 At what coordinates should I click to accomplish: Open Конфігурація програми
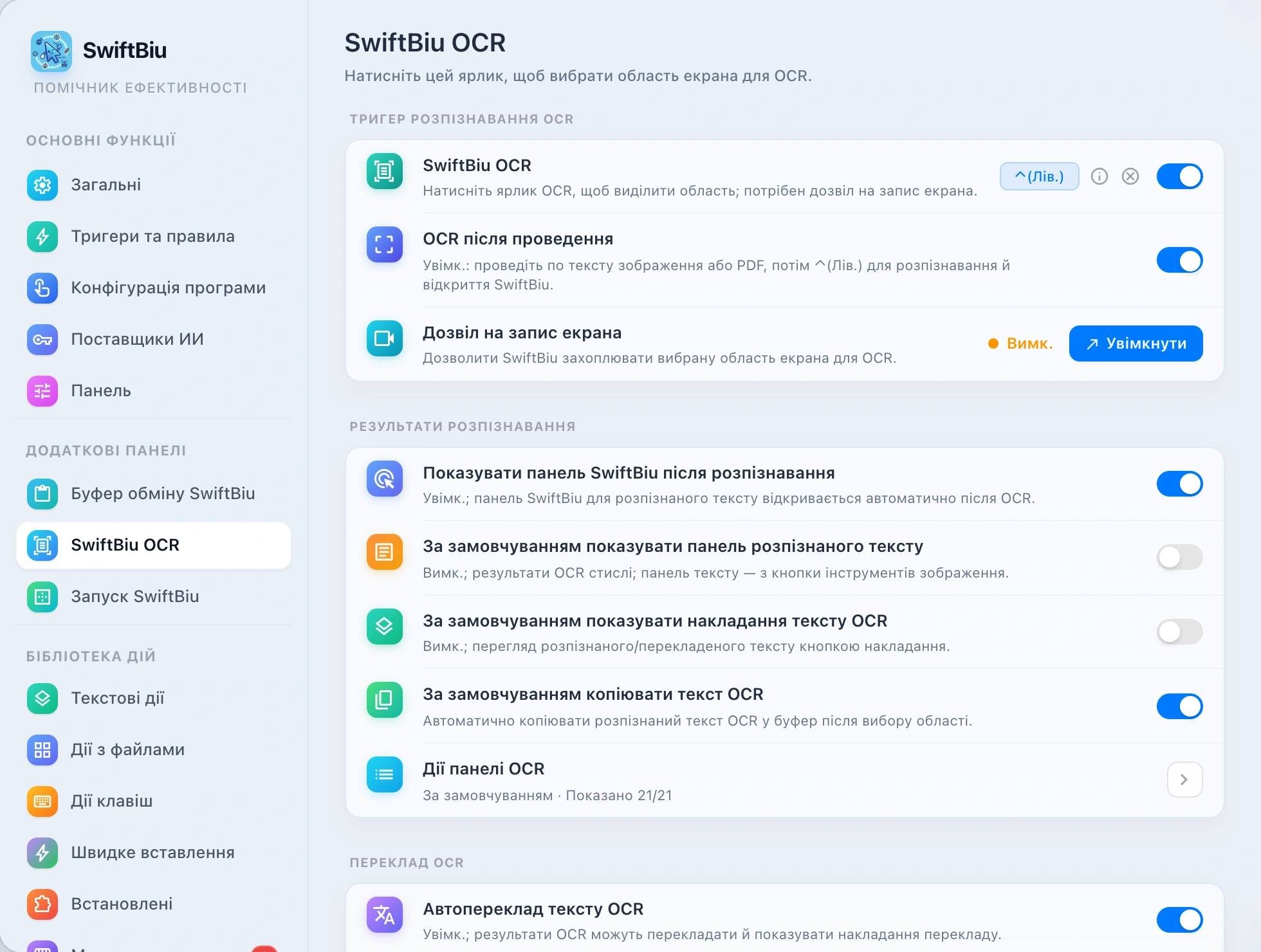(x=154, y=288)
